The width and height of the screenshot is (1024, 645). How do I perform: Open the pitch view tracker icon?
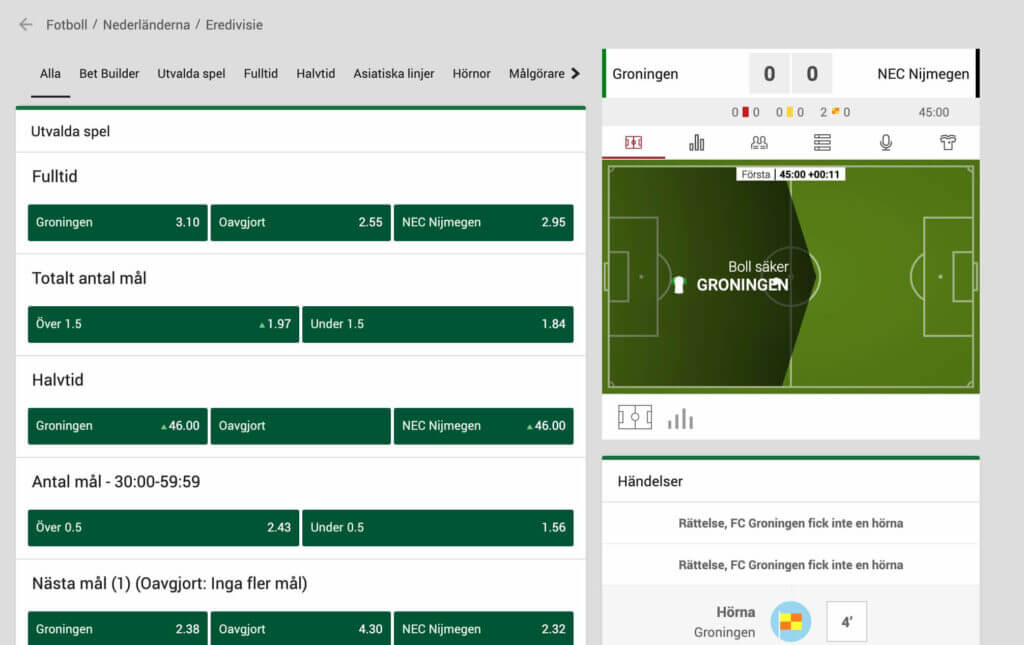[633, 142]
